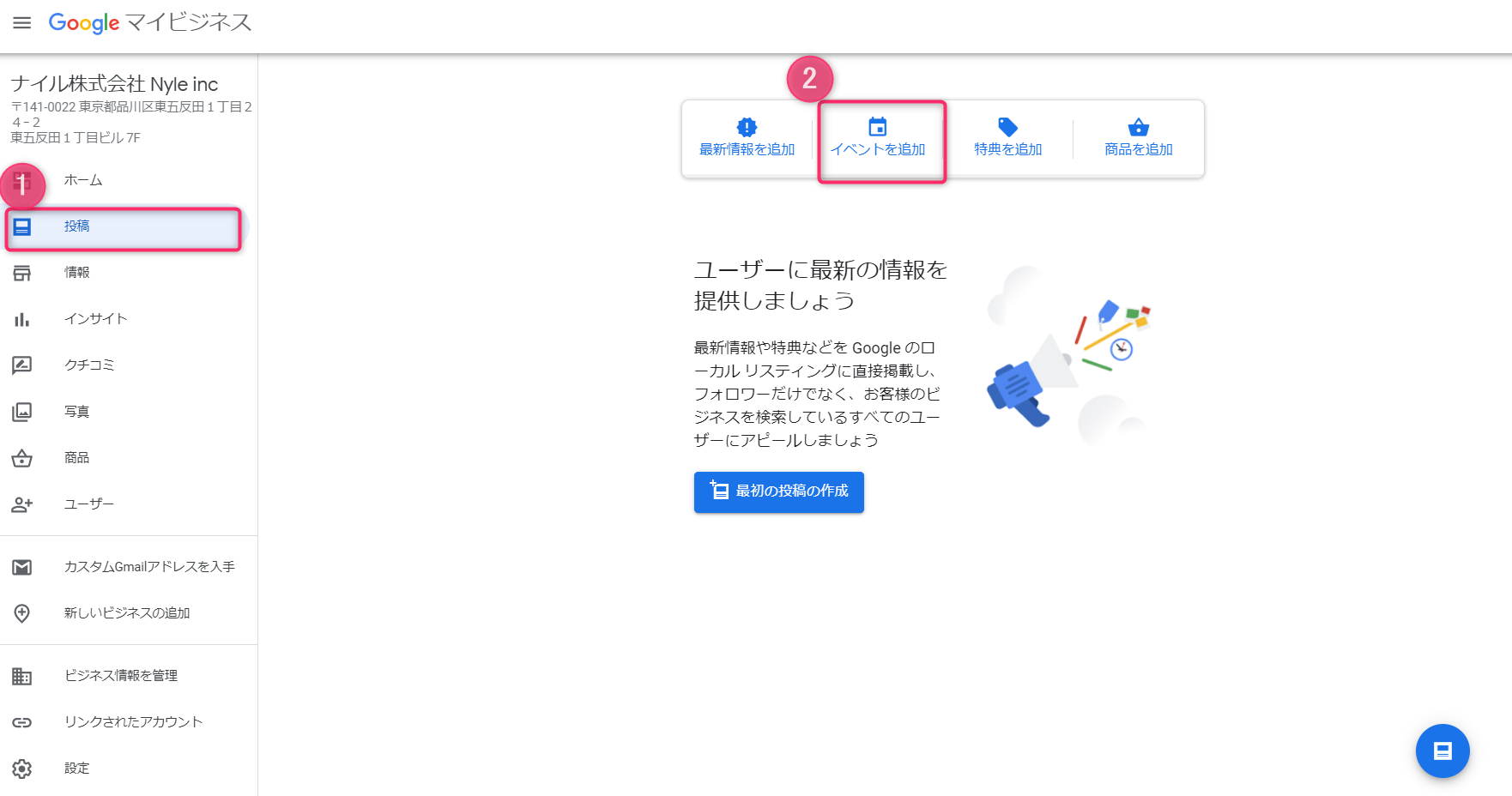Click the 写真 photos icon
Viewport: 1512px width, 796px height.
point(22,412)
